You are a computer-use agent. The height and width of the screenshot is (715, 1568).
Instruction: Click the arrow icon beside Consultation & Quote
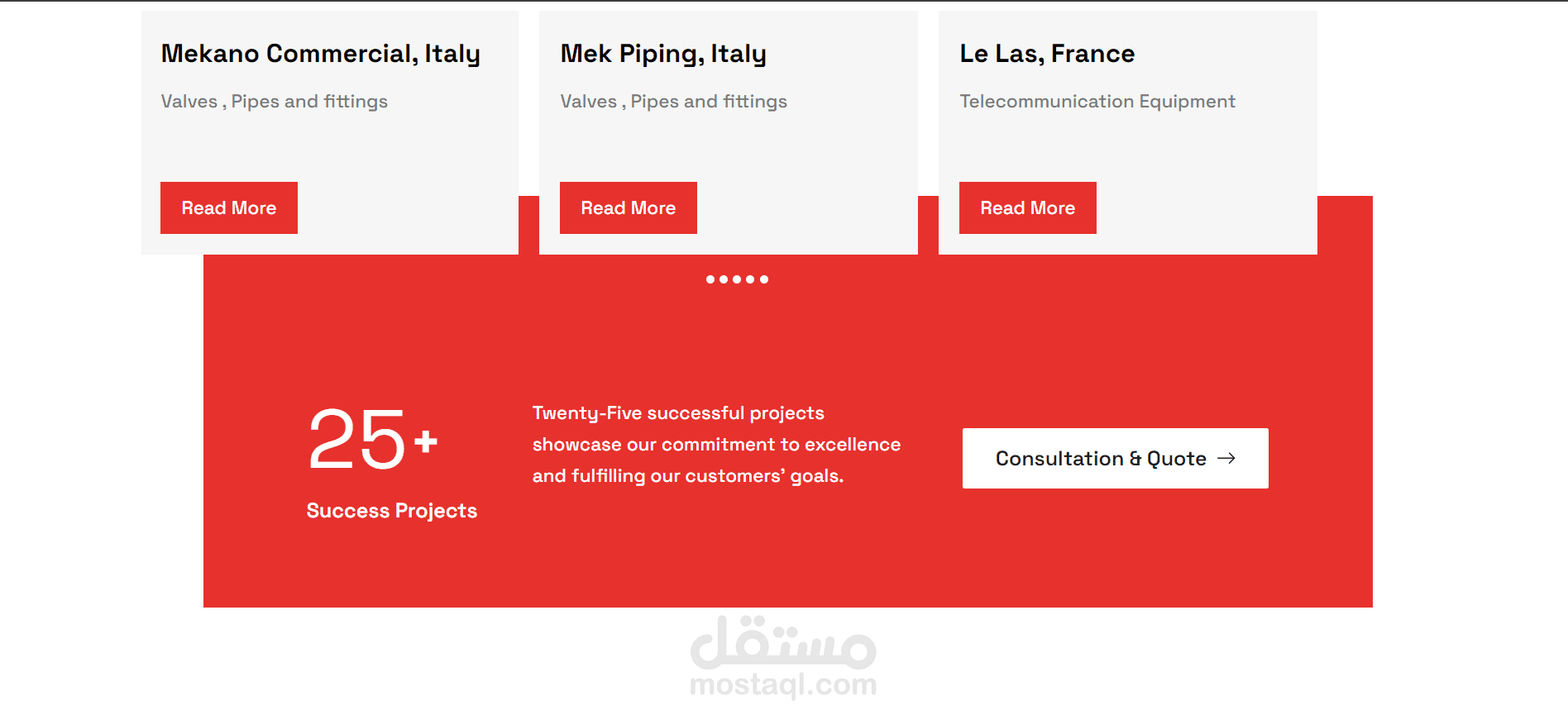1226,458
